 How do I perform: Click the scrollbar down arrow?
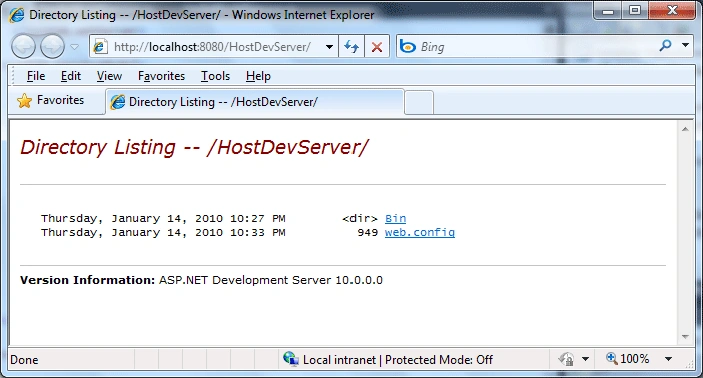coord(685,337)
